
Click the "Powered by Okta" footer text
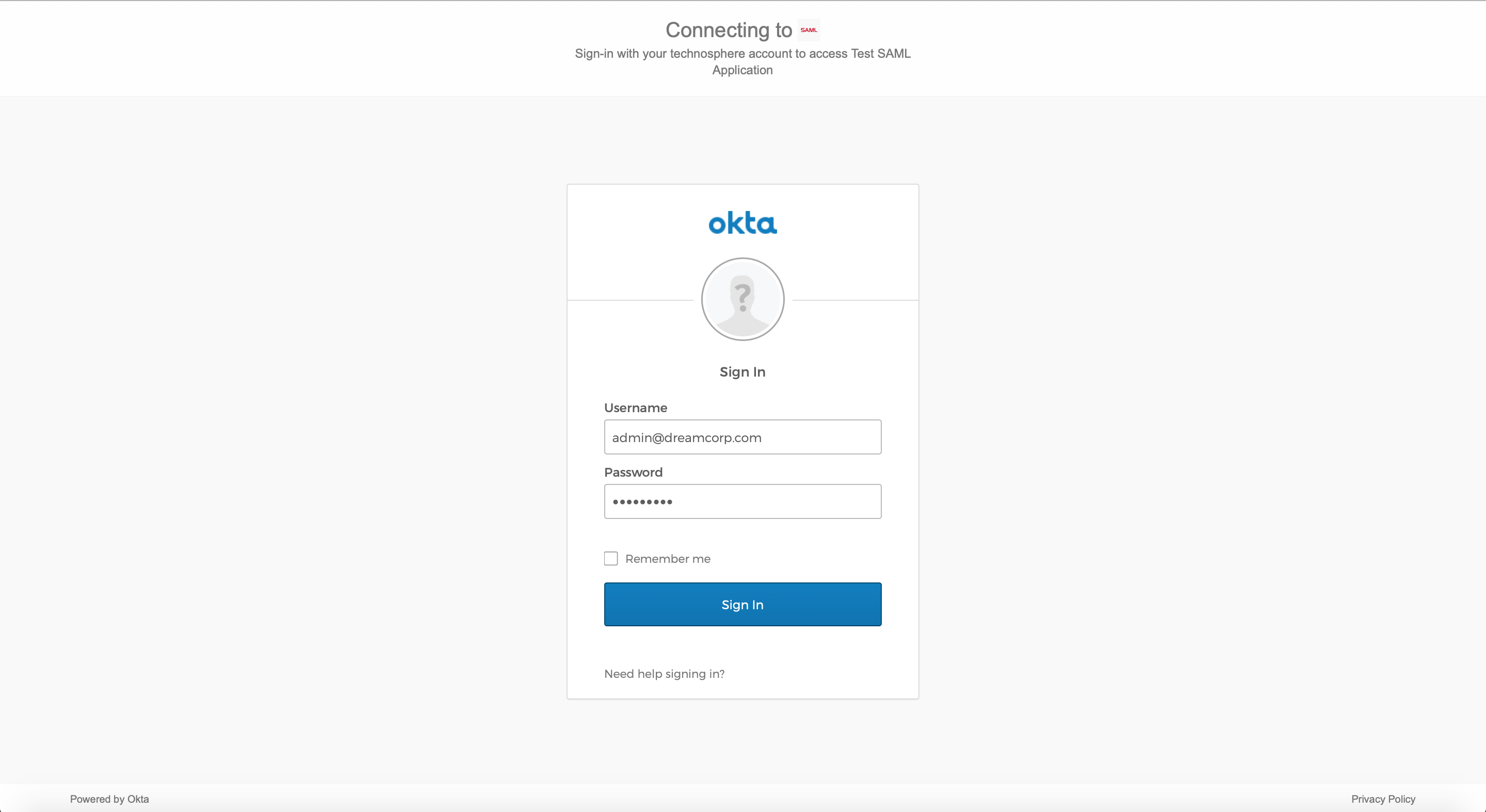pyautogui.click(x=109, y=799)
